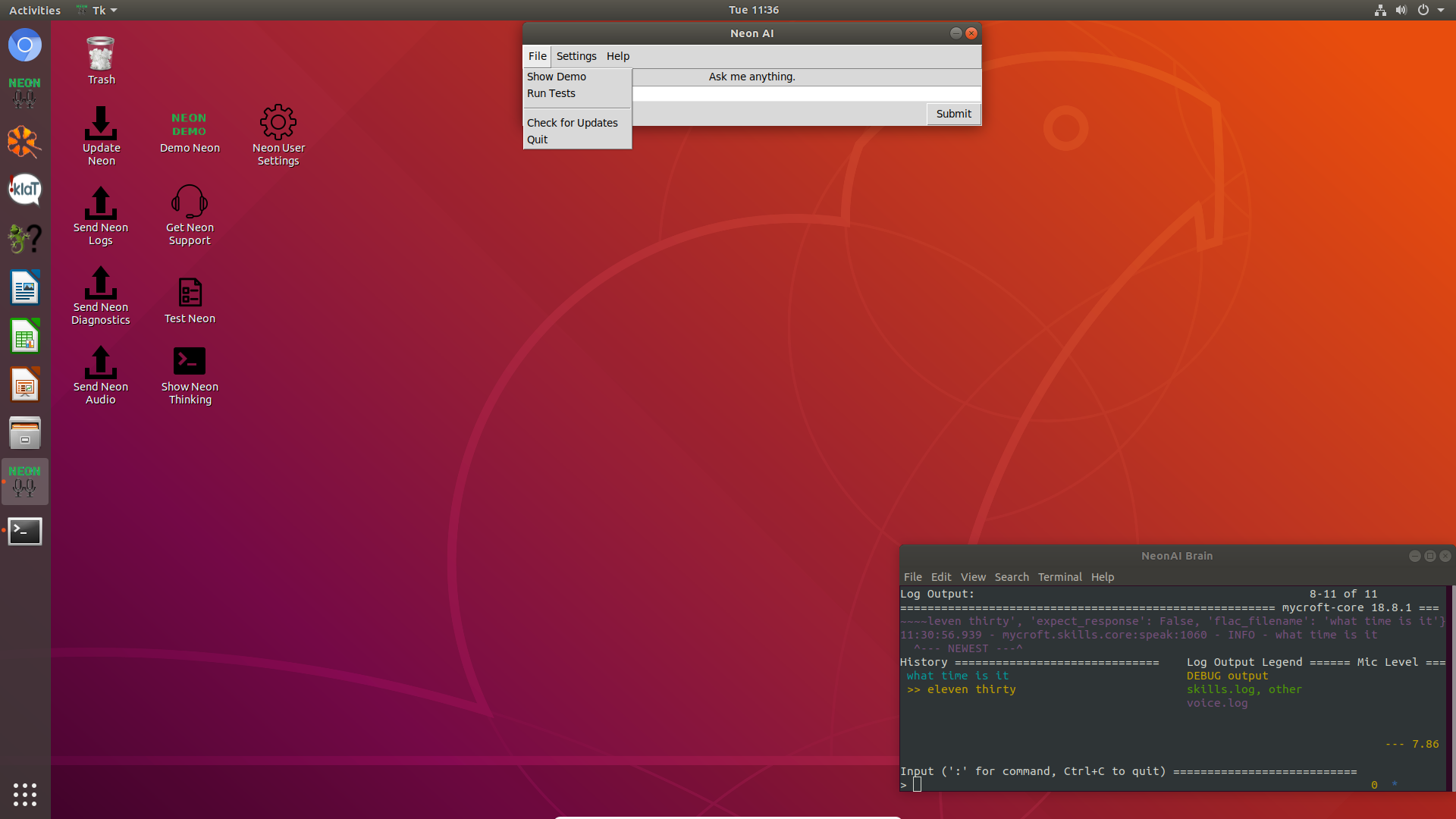The height and width of the screenshot is (819, 1456).
Task: Click 'DEBUG output' legend entry
Action: 1227,676
